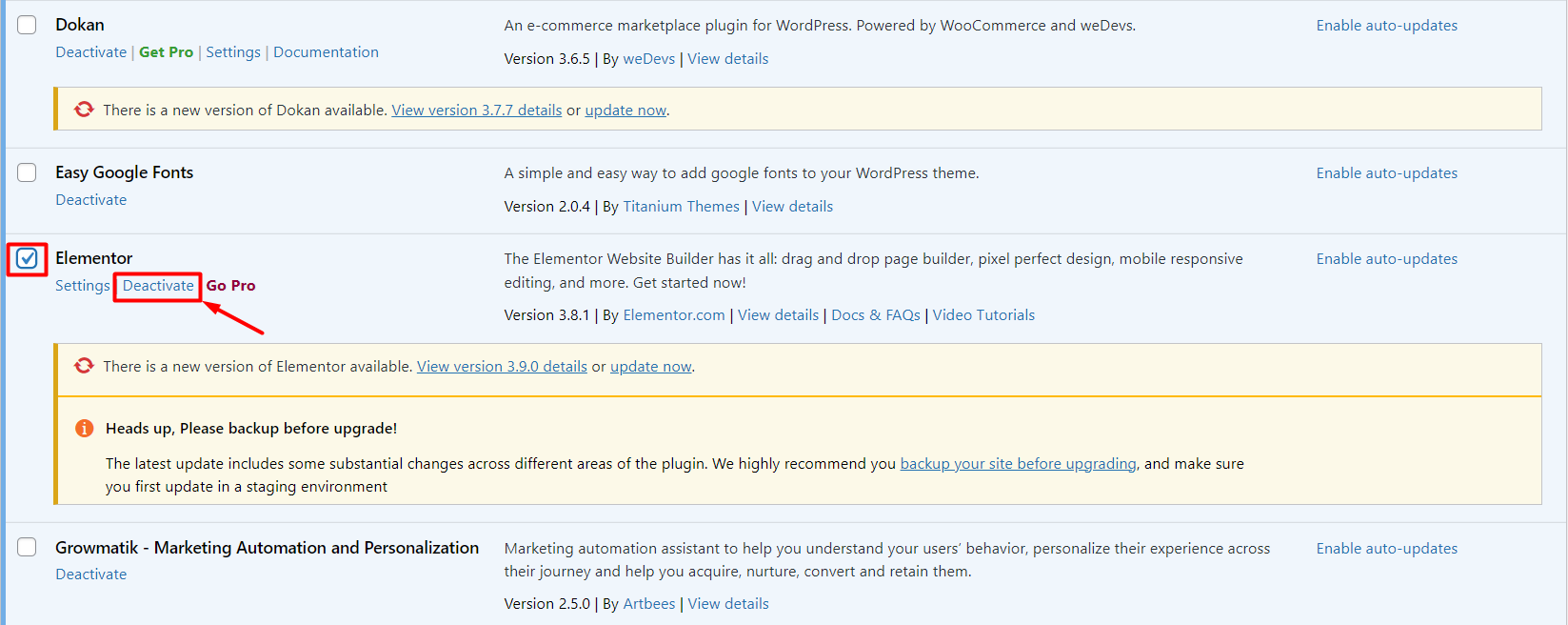This screenshot has width=1568, height=625.
Task: View details of Easy Google Fonts
Action: (x=792, y=207)
